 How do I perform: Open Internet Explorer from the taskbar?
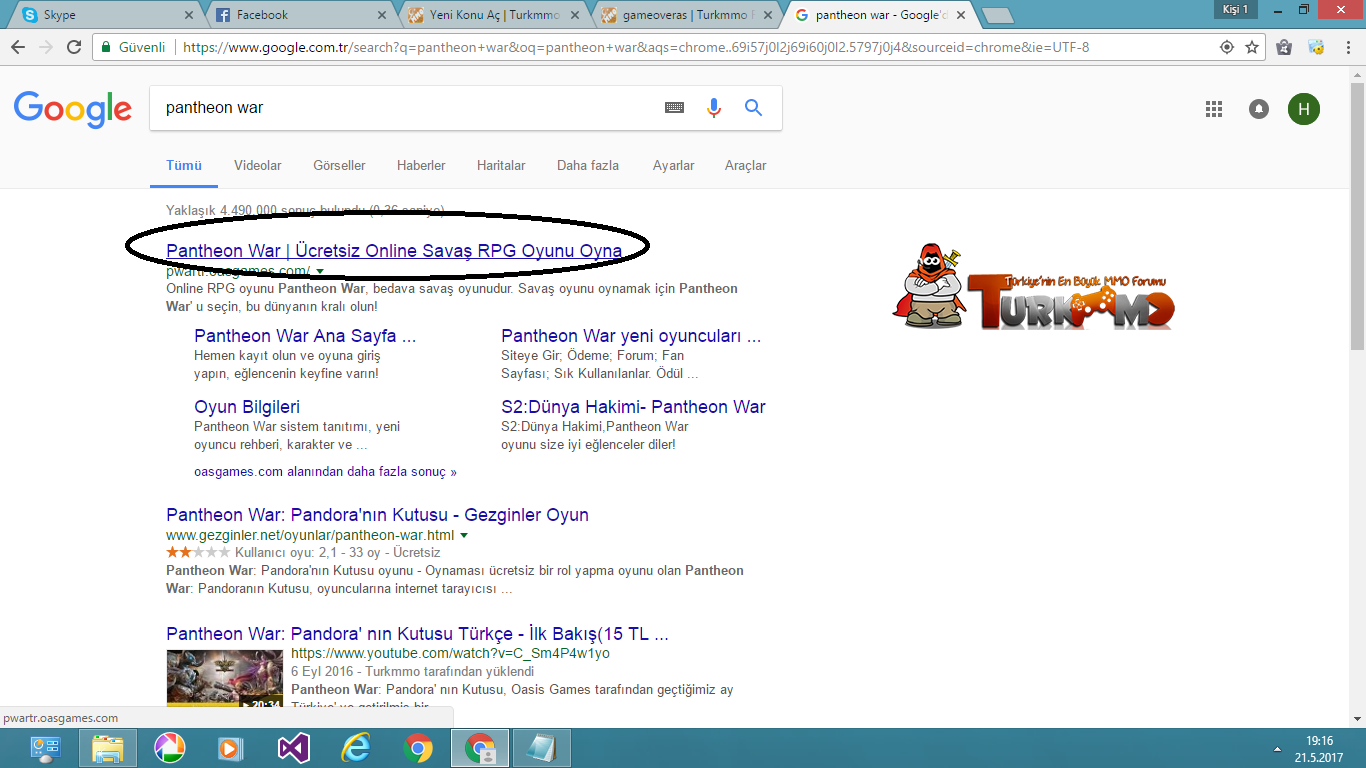tap(355, 748)
